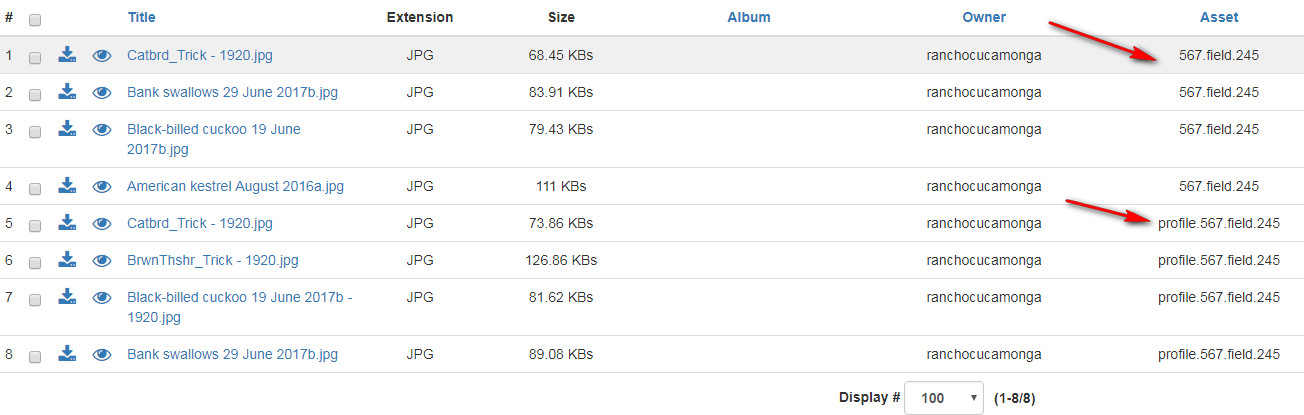Preview BrwnThshr_Trick image using eye icon
Viewport: 1304px width, 415px height.
click(x=102, y=261)
